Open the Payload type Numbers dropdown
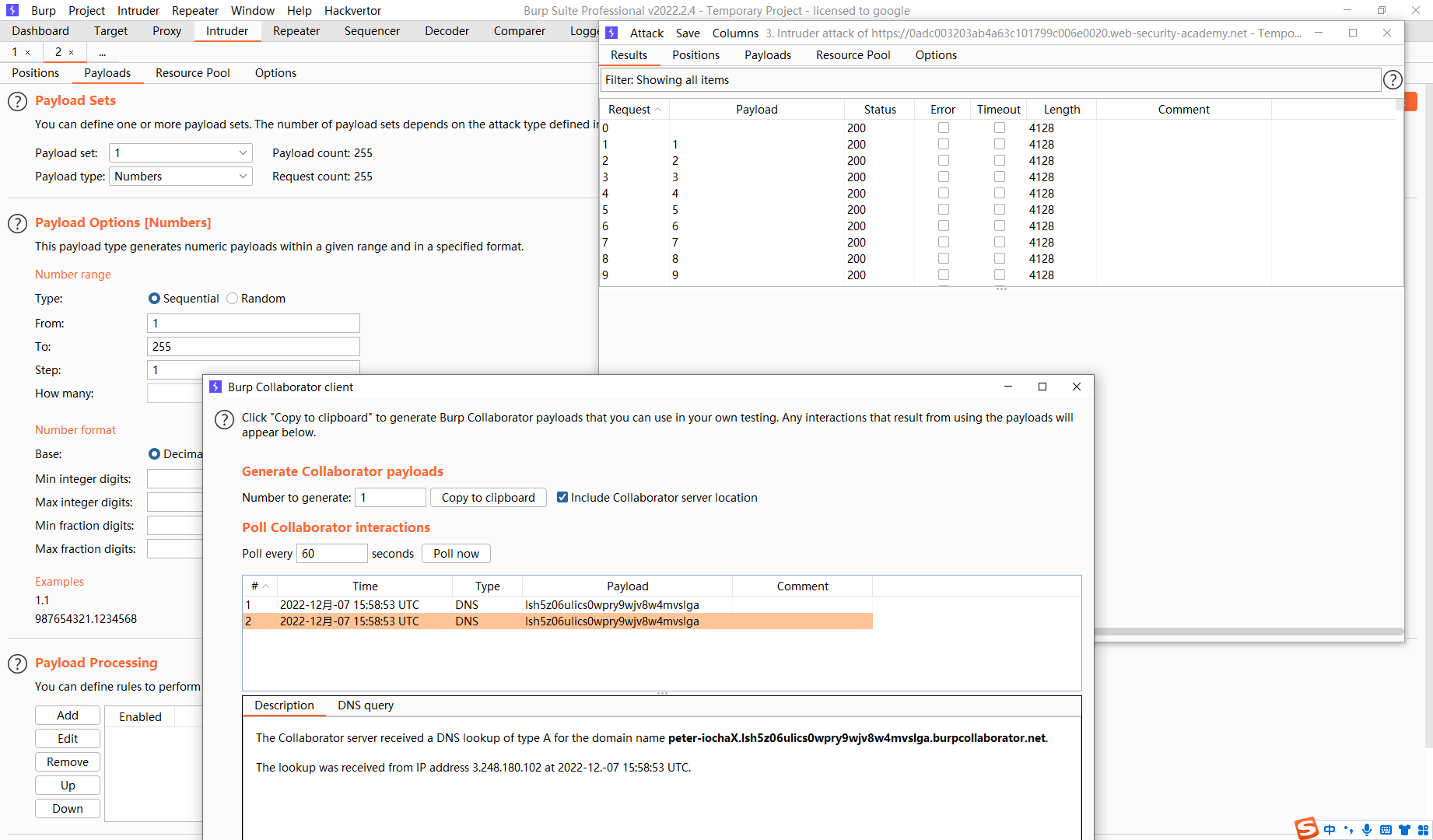Screen dimensions: 1433x840 tap(180, 177)
